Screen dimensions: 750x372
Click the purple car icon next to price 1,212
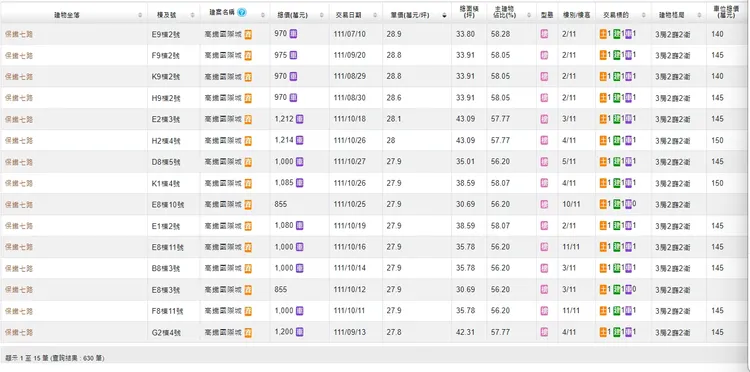pos(299,119)
